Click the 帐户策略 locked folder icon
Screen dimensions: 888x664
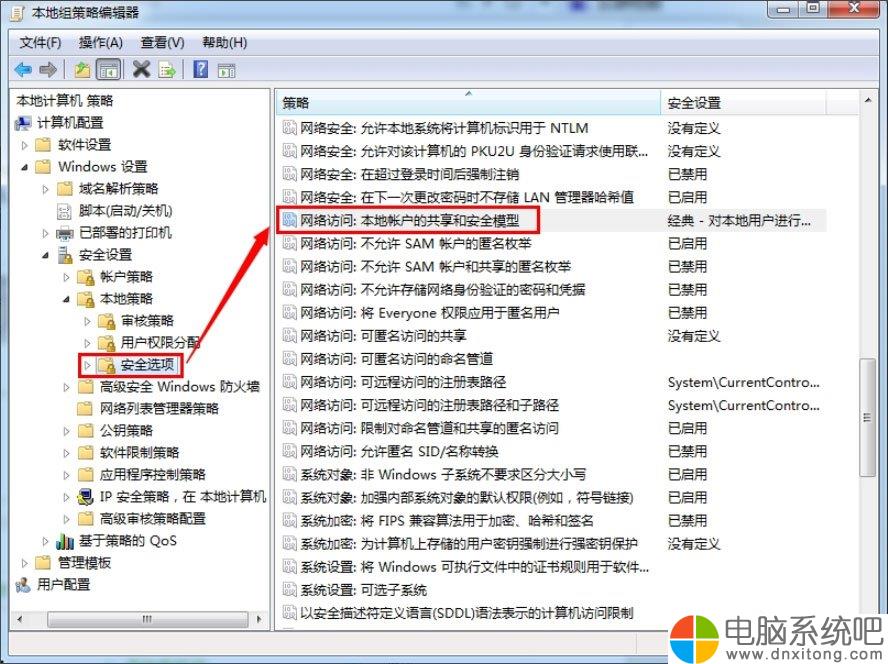[x=86, y=277]
